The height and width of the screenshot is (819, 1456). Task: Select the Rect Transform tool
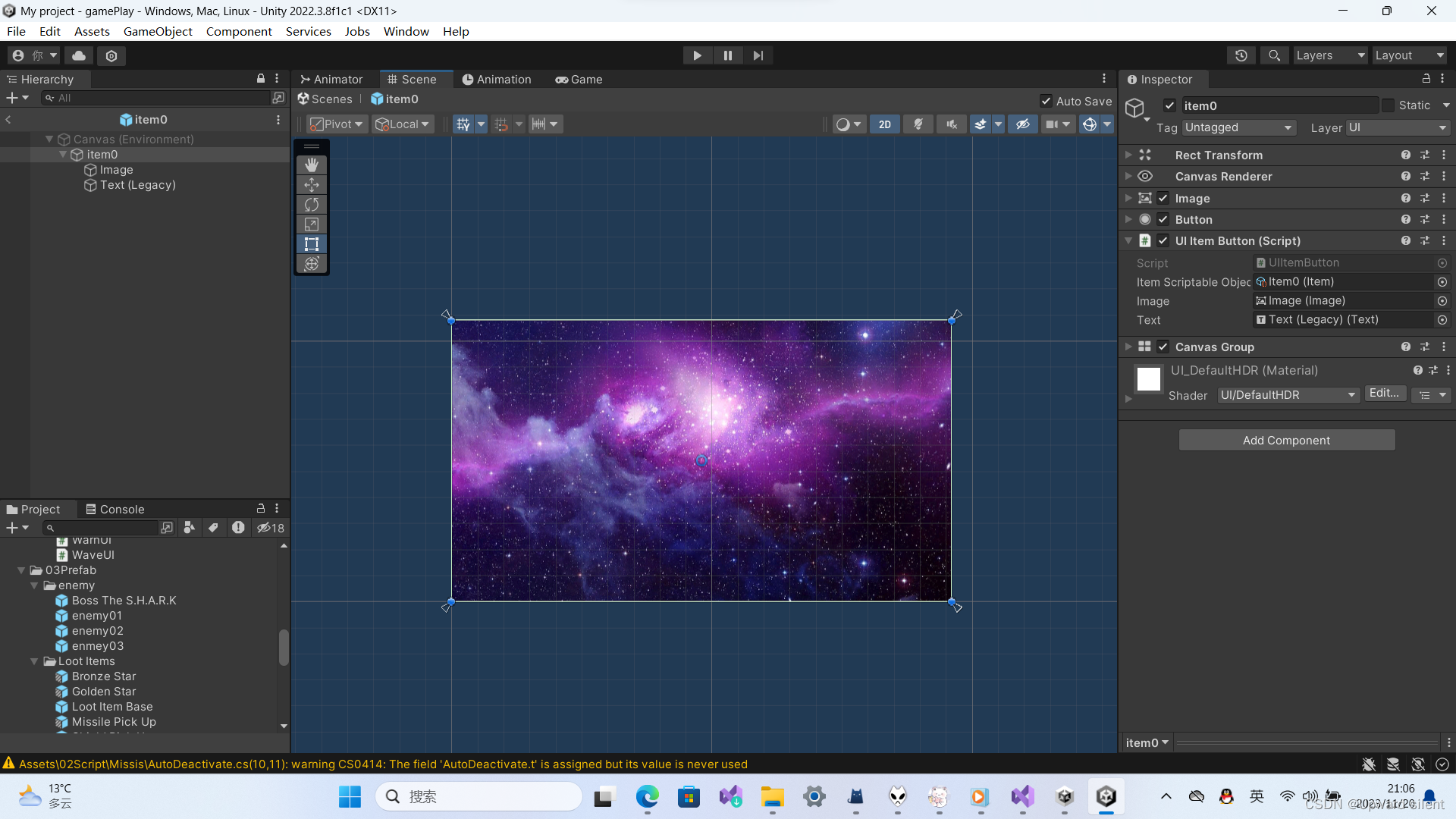[x=311, y=243]
